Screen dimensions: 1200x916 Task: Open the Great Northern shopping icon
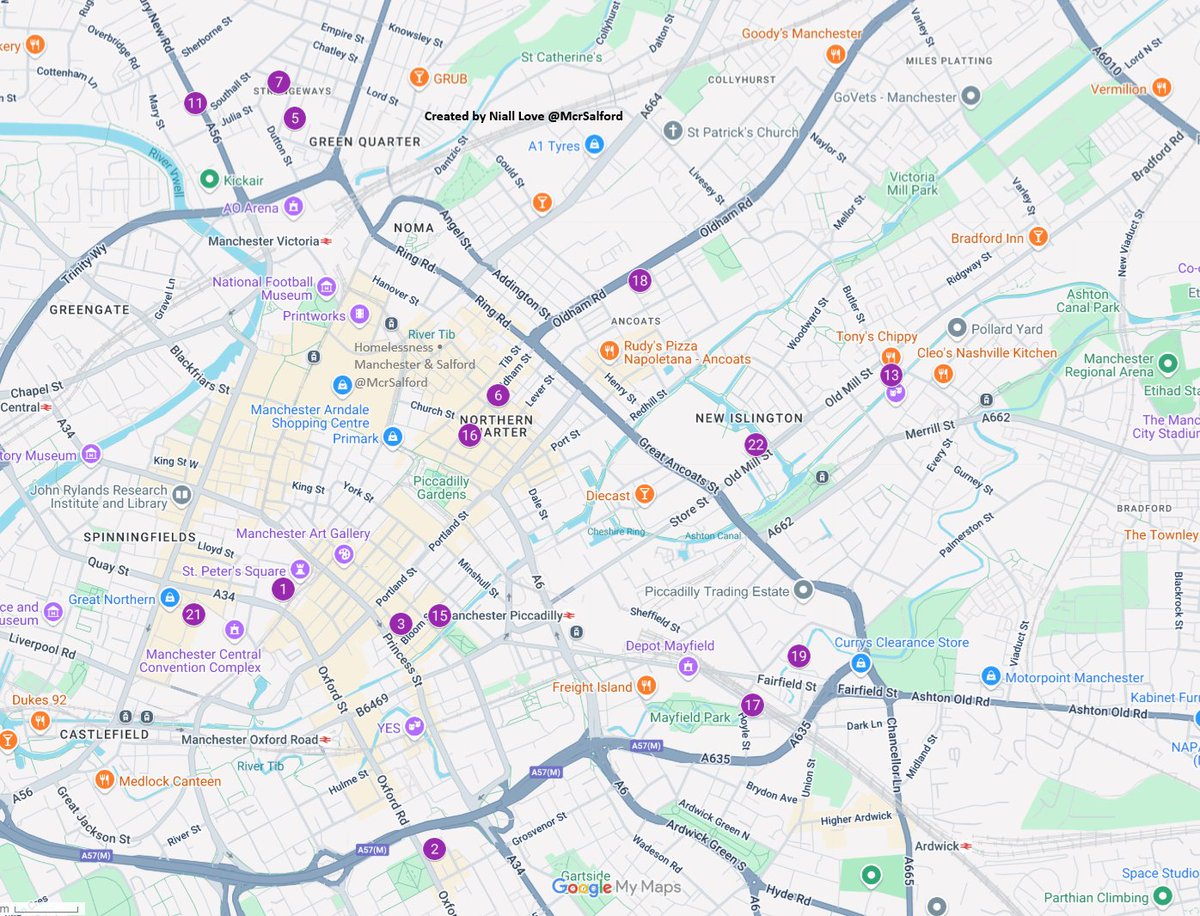(170, 599)
